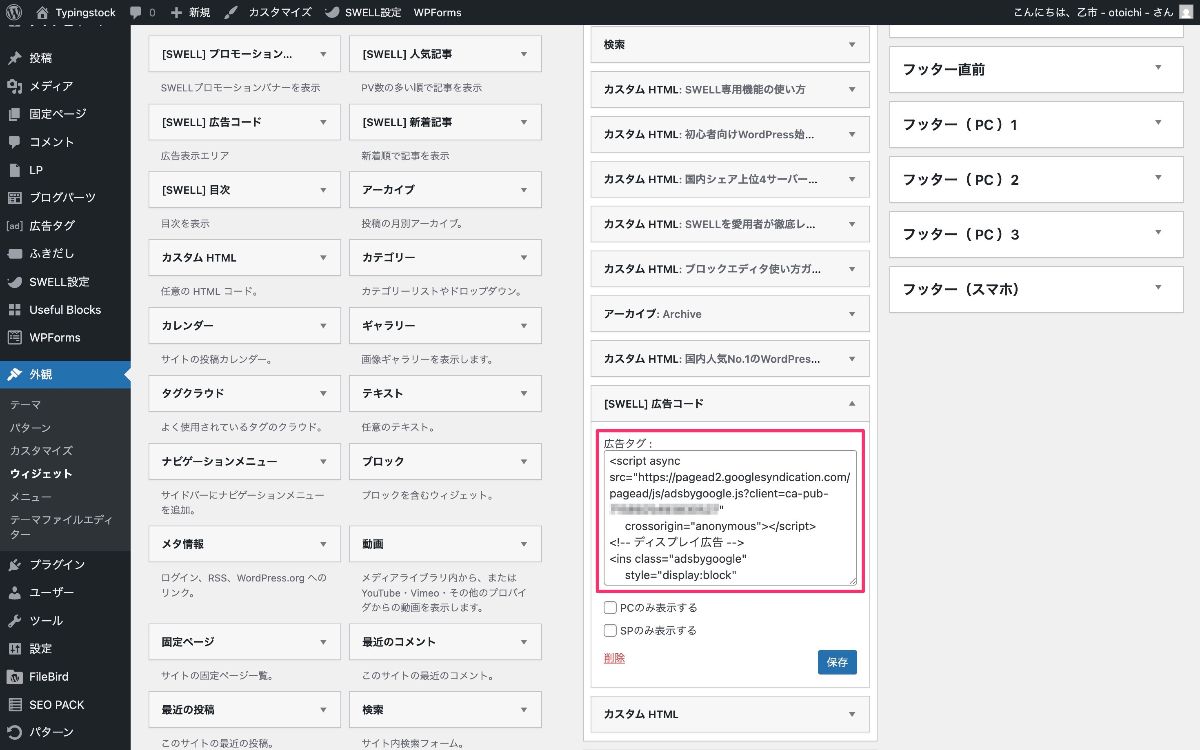Click the brush icon for カスタマイズ
This screenshot has width=1200, height=750.
tap(231, 13)
